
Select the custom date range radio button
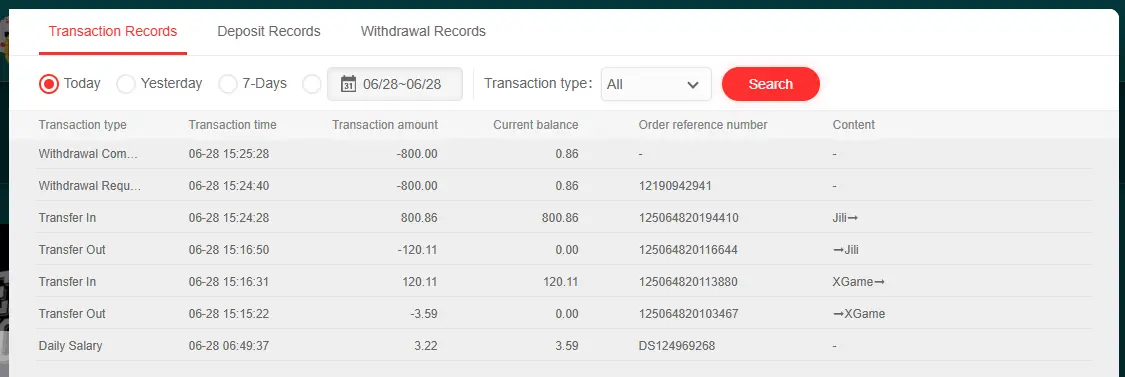[x=311, y=84]
